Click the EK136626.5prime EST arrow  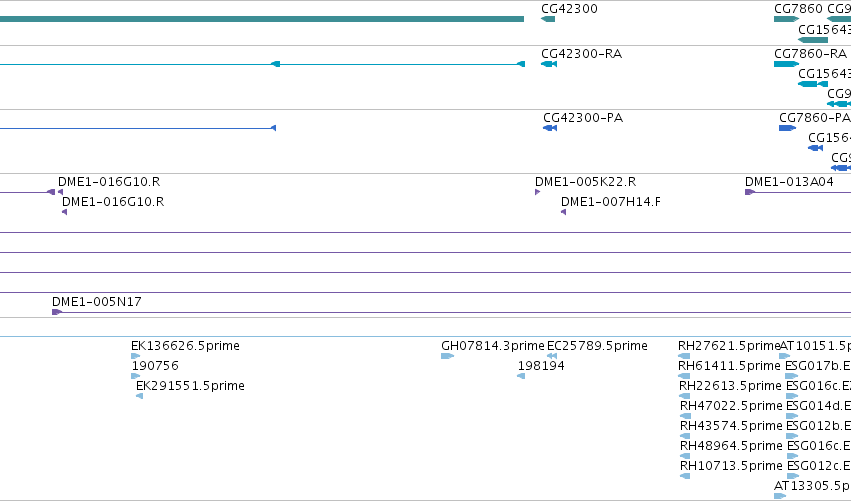(136, 356)
